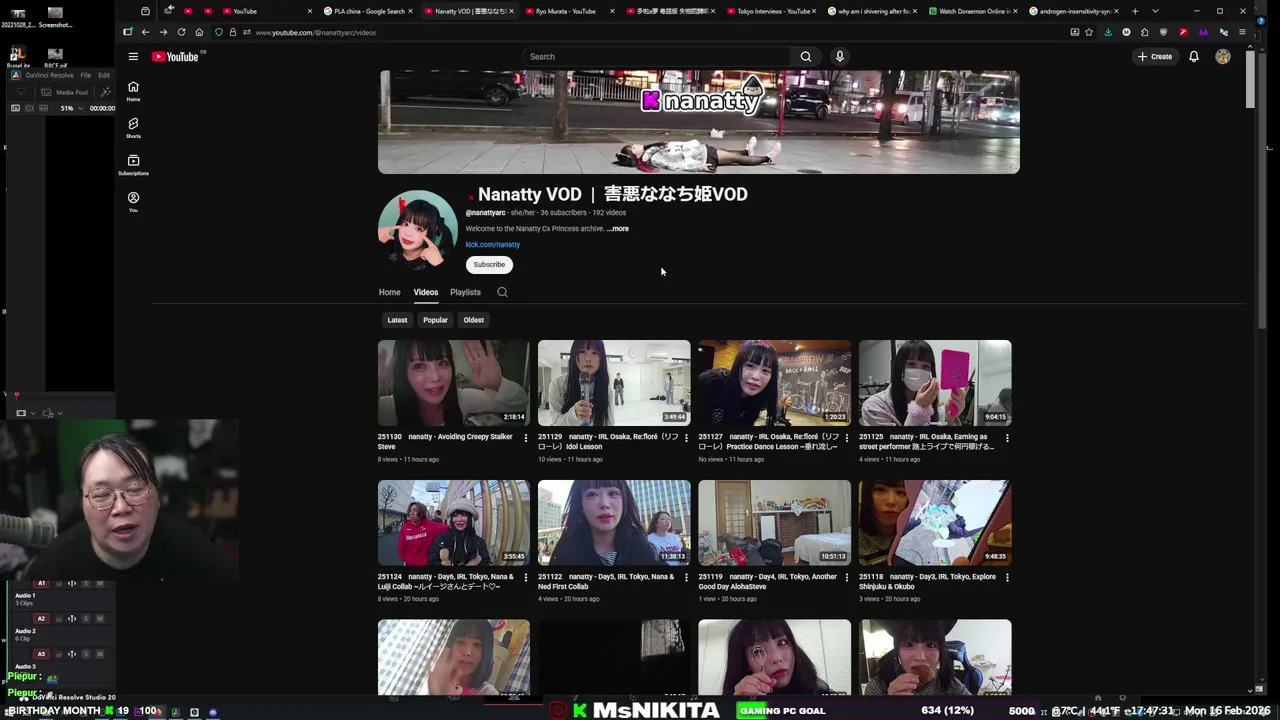Go to the browser home page
The height and width of the screenshot is (720, 1280).
(199, 32)
